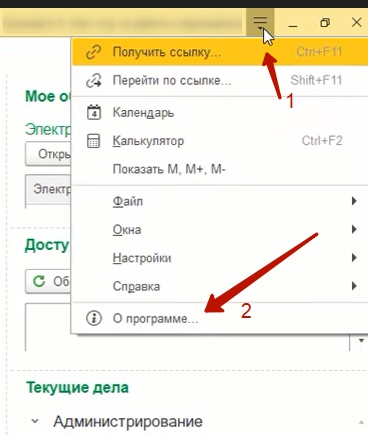
Task: Expand the Файл submenu arrow
Action: 354,201
